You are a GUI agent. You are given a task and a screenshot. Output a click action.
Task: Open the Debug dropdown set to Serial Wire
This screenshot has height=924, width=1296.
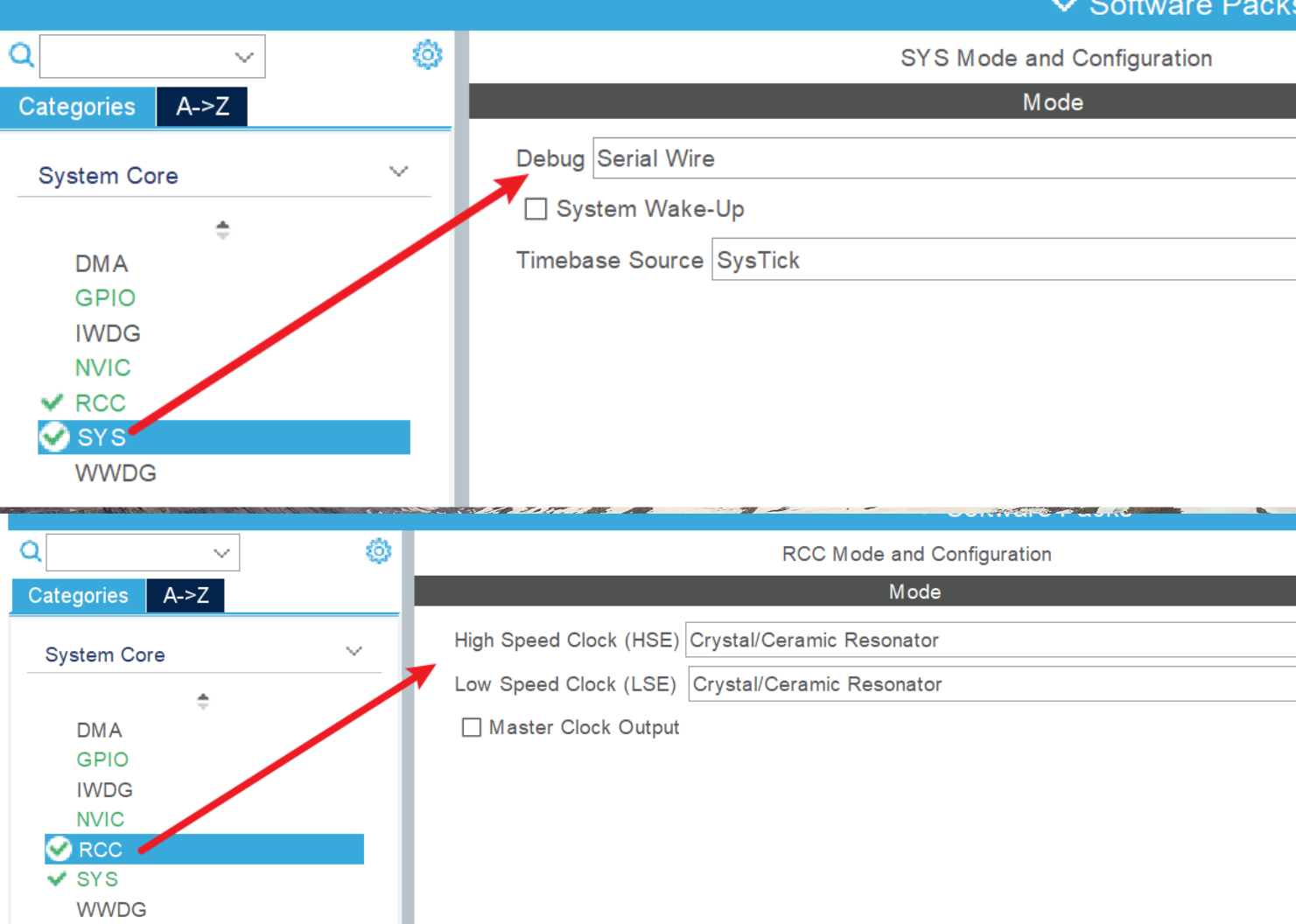tap(944, 158)
